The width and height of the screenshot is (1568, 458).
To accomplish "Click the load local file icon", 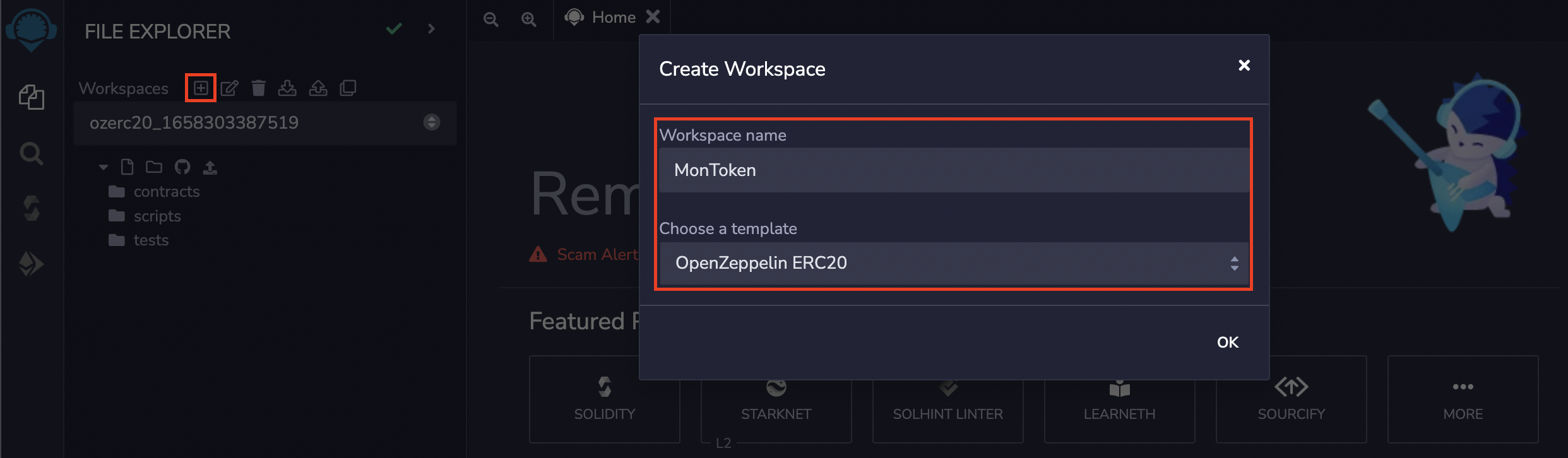I will coord(210,167).
